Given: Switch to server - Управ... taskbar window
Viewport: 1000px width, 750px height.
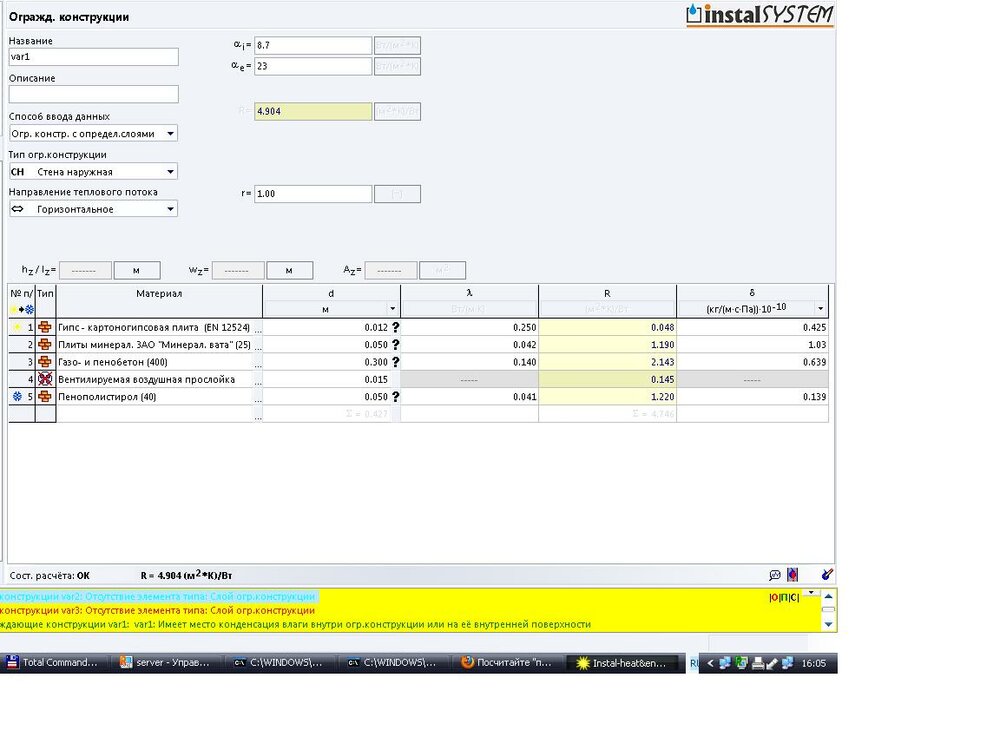Looking at the screenshot, I should click(x=166, y=663).
